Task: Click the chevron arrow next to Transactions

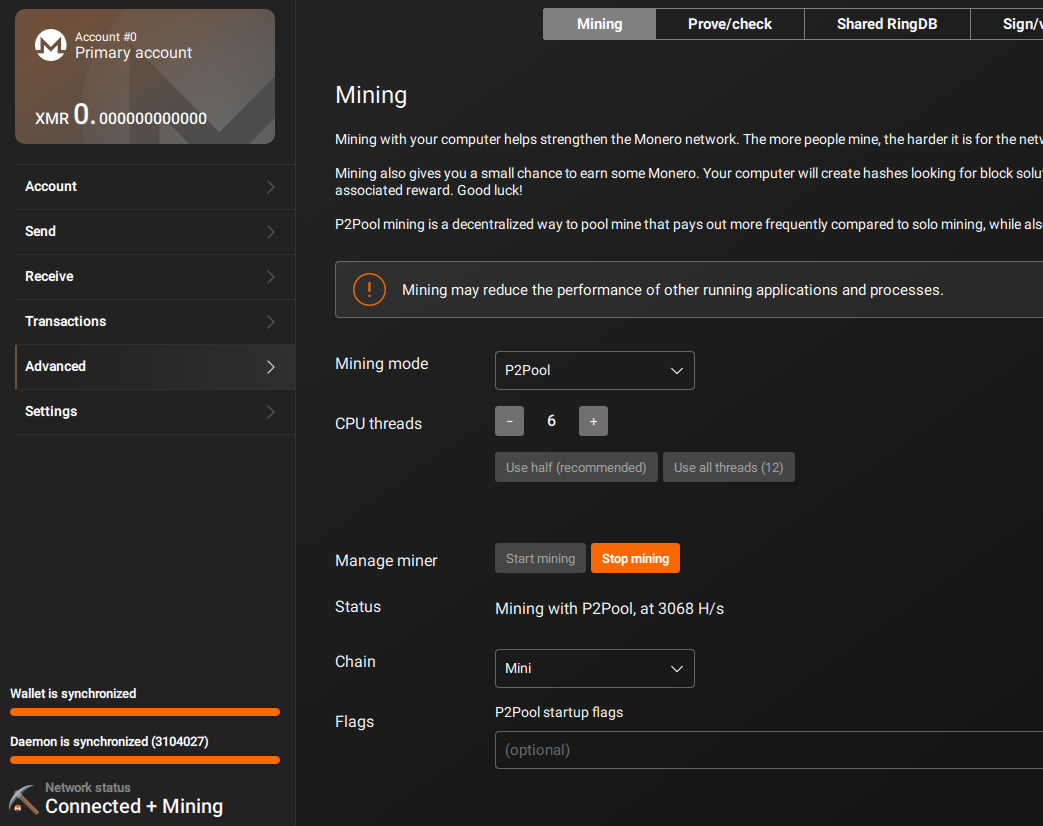Action: (x=271, y=322)
